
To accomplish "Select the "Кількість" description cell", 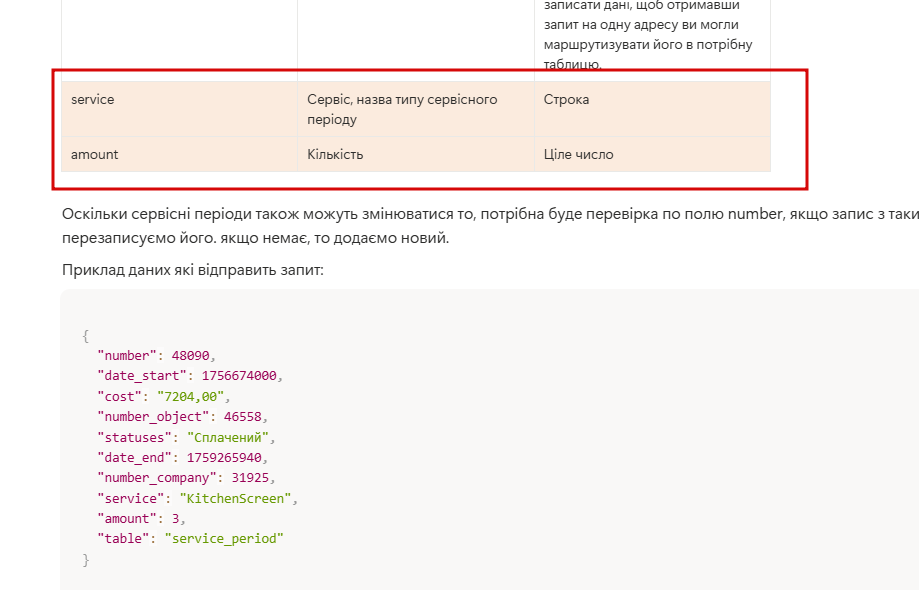I will point(335,155).
